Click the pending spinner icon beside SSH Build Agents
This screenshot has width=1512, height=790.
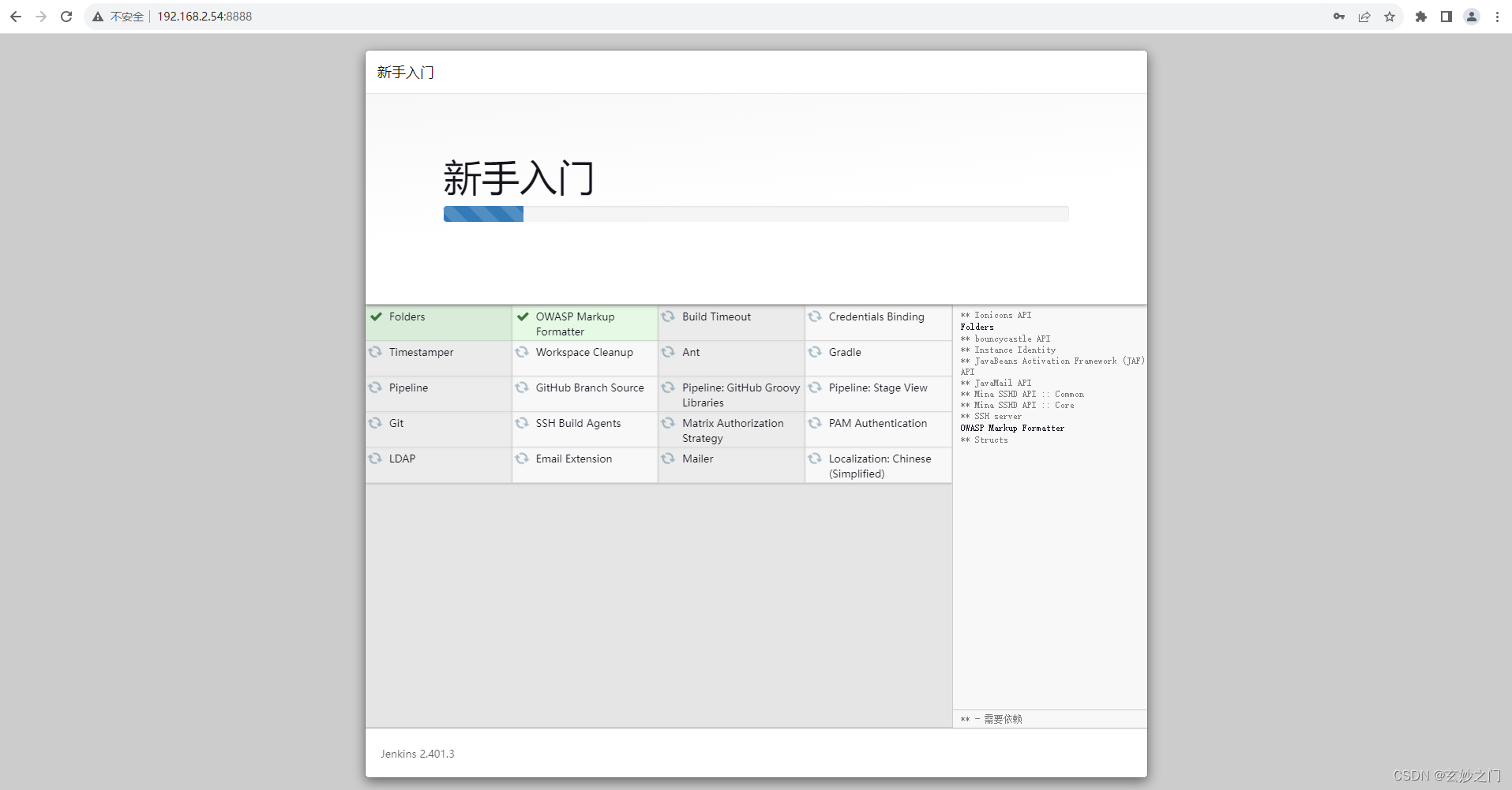coord(522,423)
